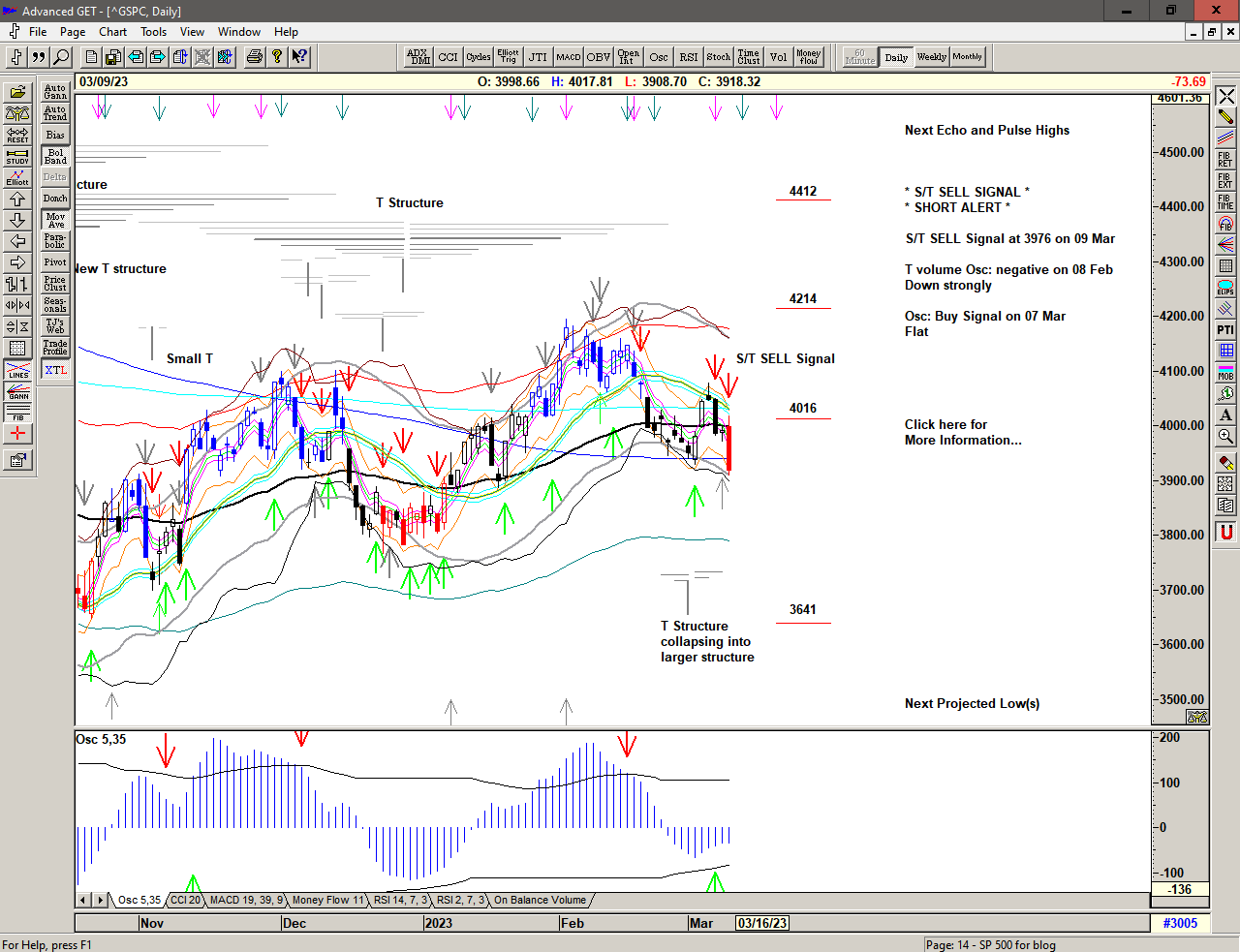Open the Chart menu
Image resolution: width=1240 pixels, height=952 pixels.
[112, 32]
